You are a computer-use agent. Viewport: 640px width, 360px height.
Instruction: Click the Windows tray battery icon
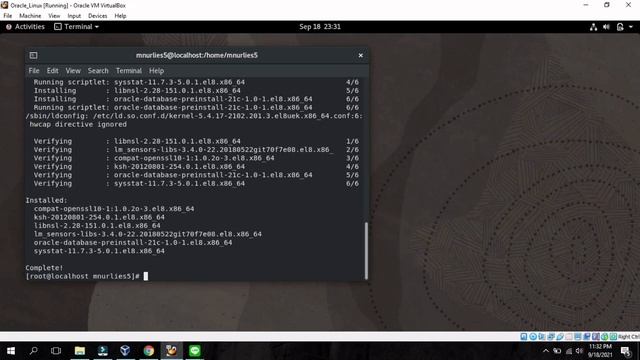pyautogui.click(x=557, y=351)
